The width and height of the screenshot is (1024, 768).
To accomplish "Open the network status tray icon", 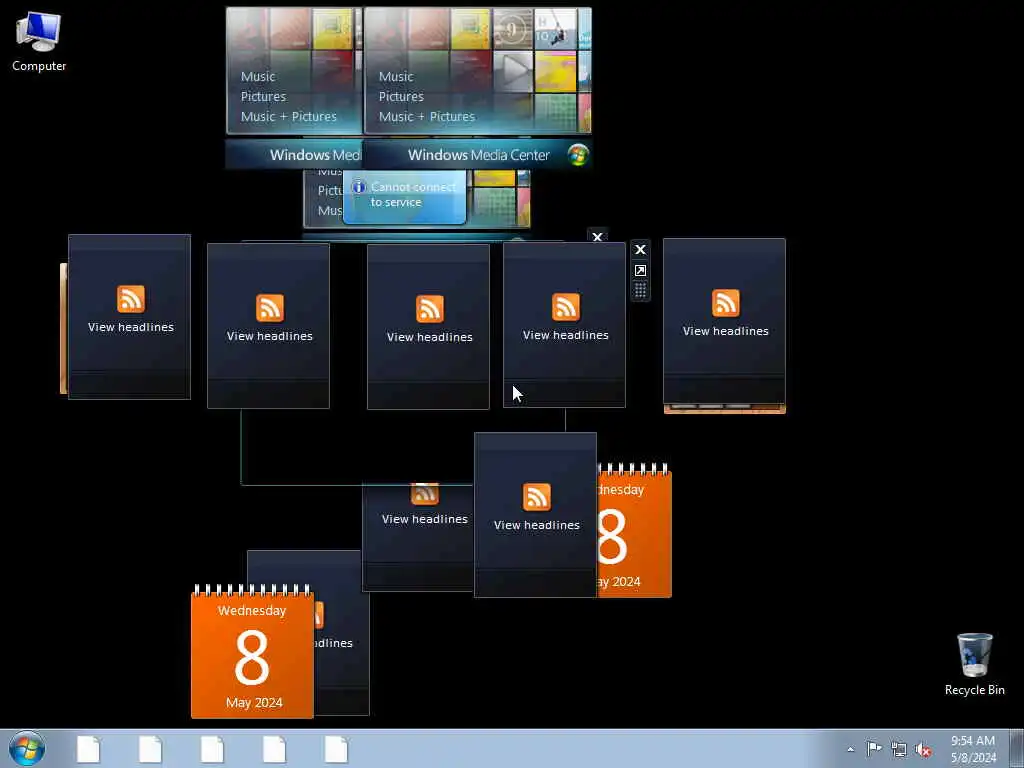I will [x=899, y=749].
